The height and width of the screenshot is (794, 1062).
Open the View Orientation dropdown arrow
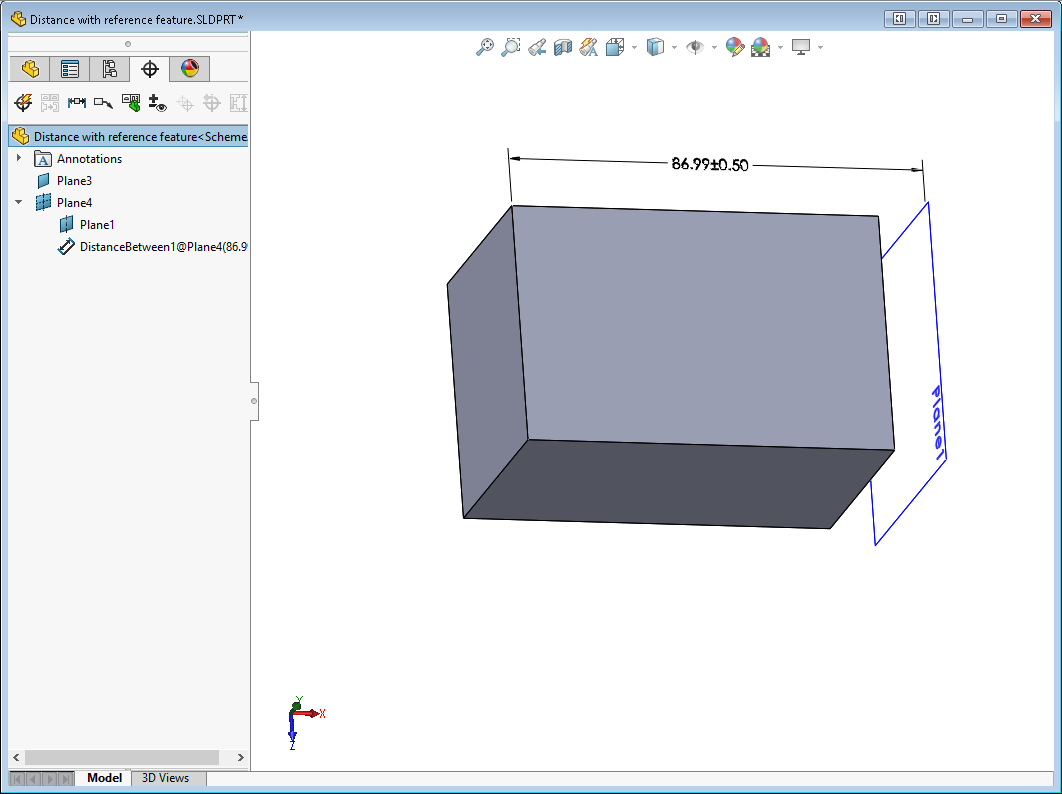click(635, 47)
